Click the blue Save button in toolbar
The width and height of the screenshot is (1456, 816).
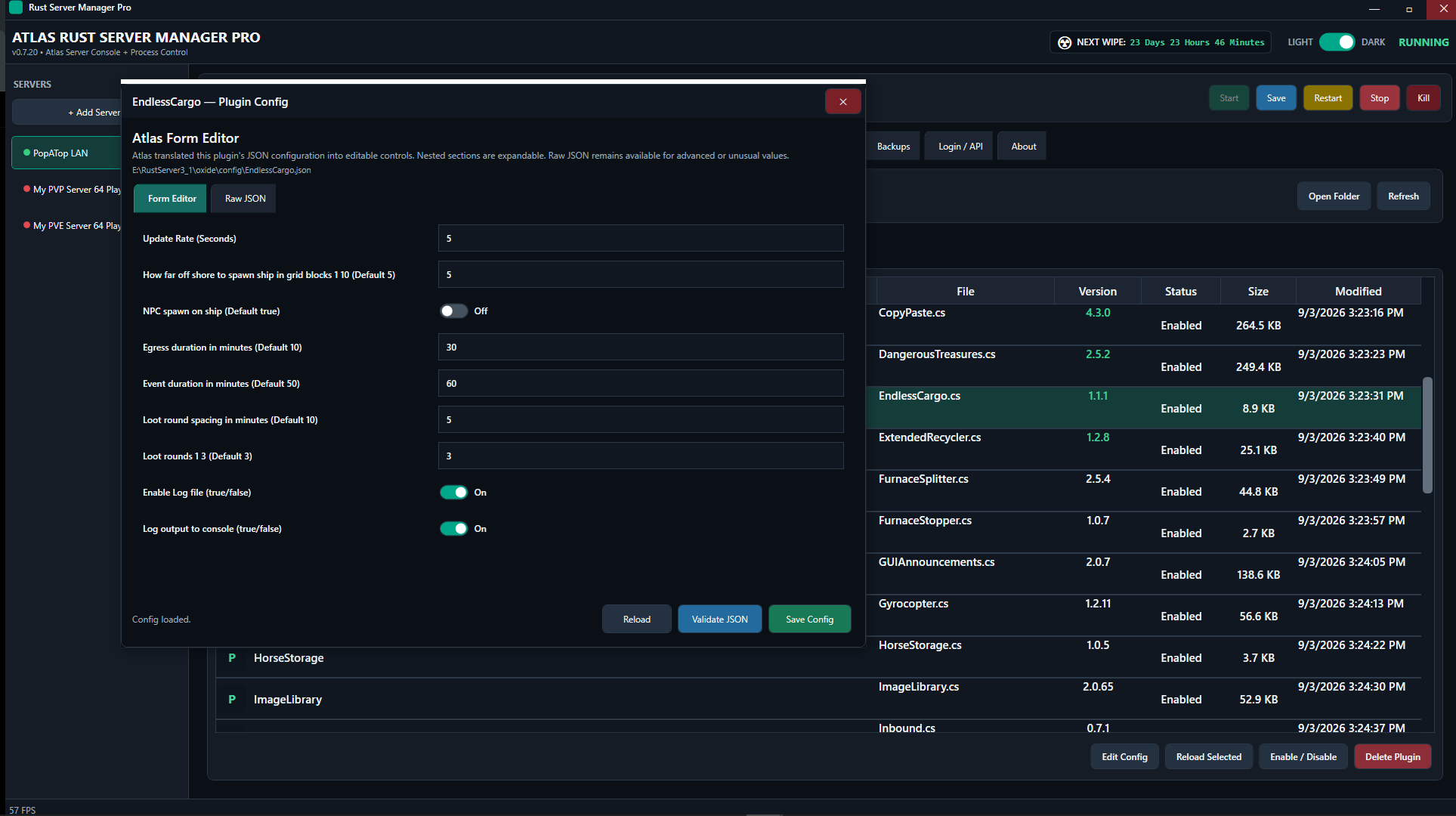(x=1275, y=98)
